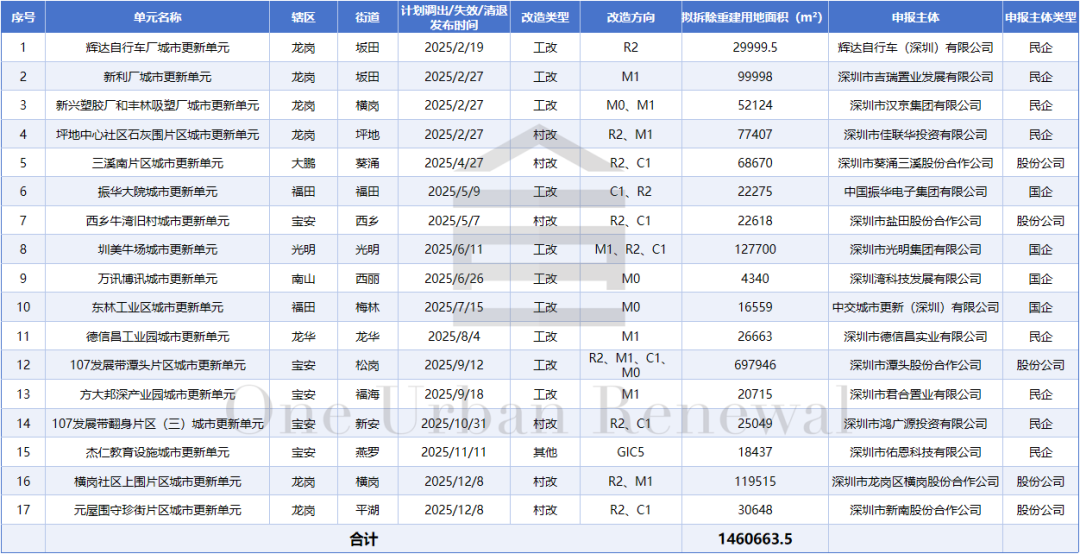Click cell 三溪南片区城市更新单元
The height and width of the screenshot is (554, 1080).
(x=157, y=163)
